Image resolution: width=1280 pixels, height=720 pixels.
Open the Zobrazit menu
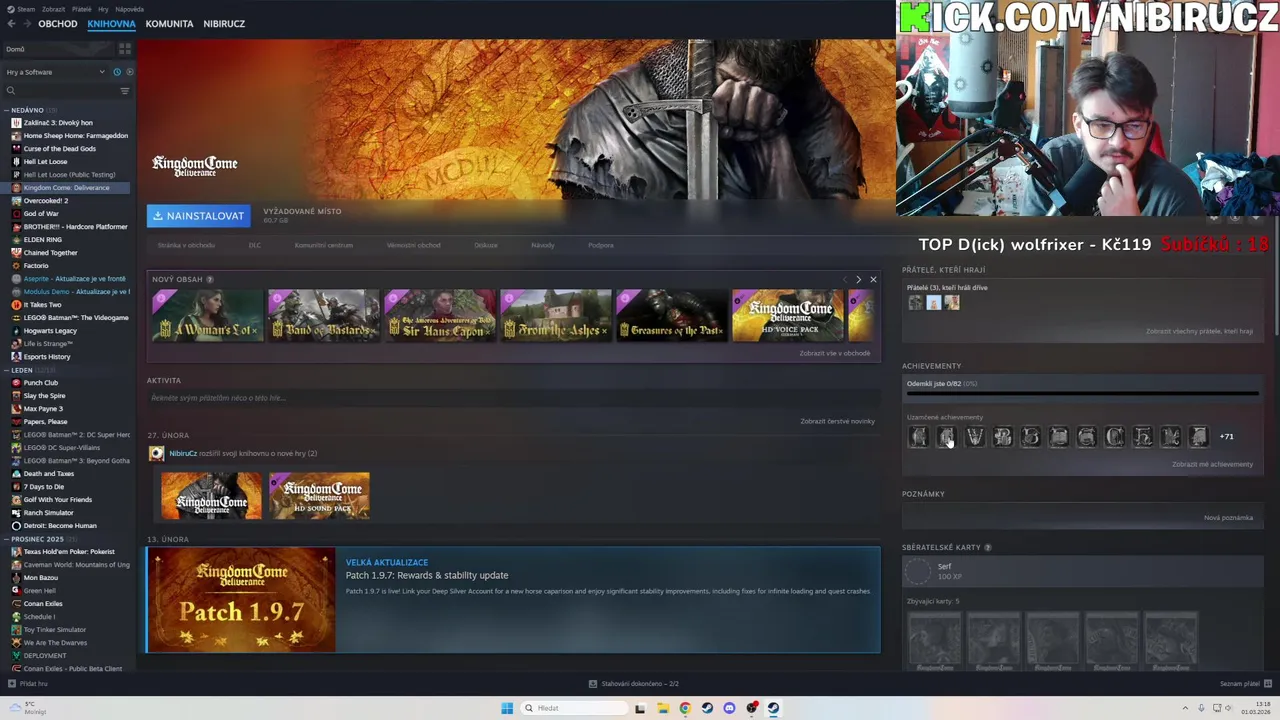[53, 9]
